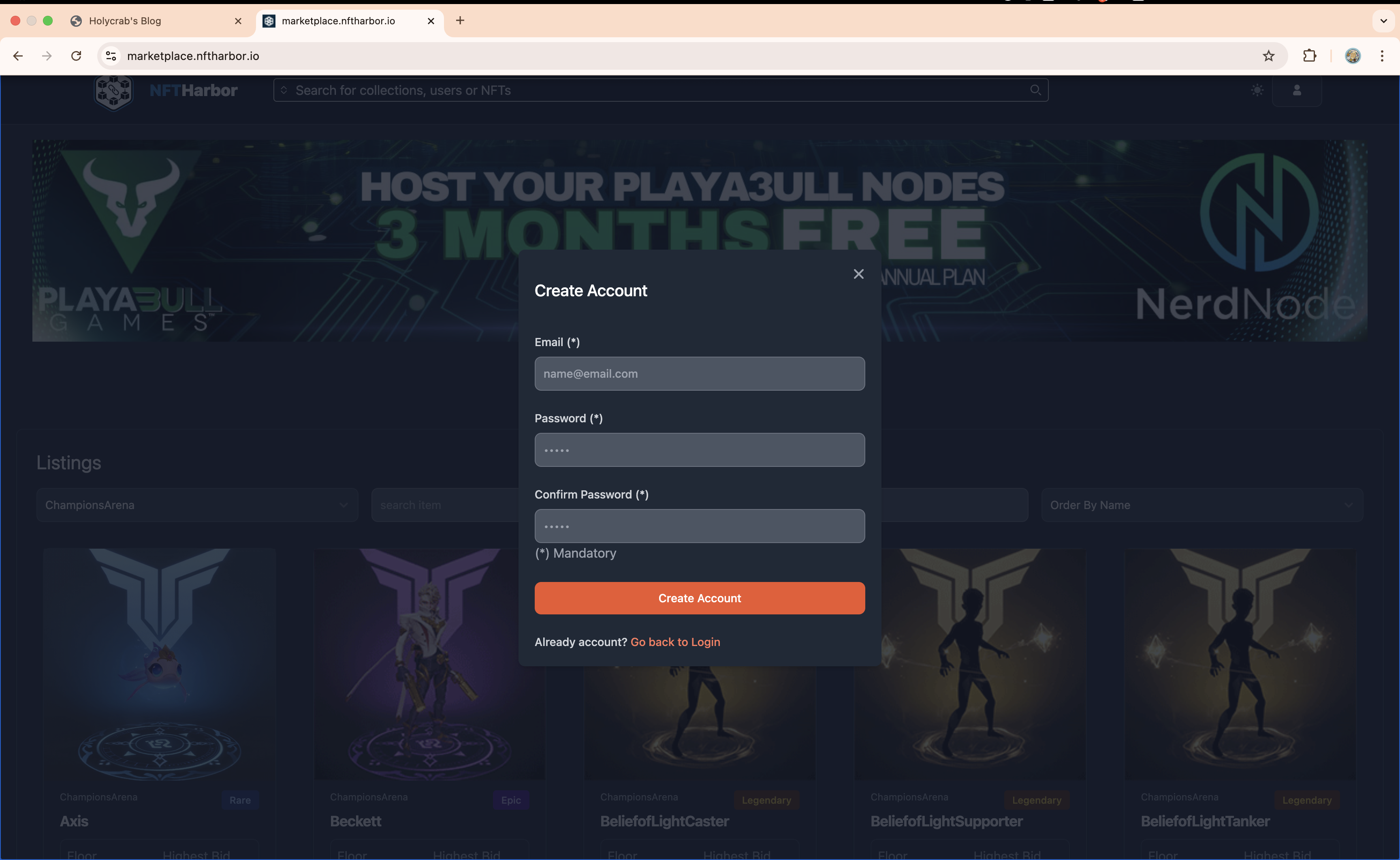Go back using browser back arrow
1400x860 pixels.
[17, 56]
